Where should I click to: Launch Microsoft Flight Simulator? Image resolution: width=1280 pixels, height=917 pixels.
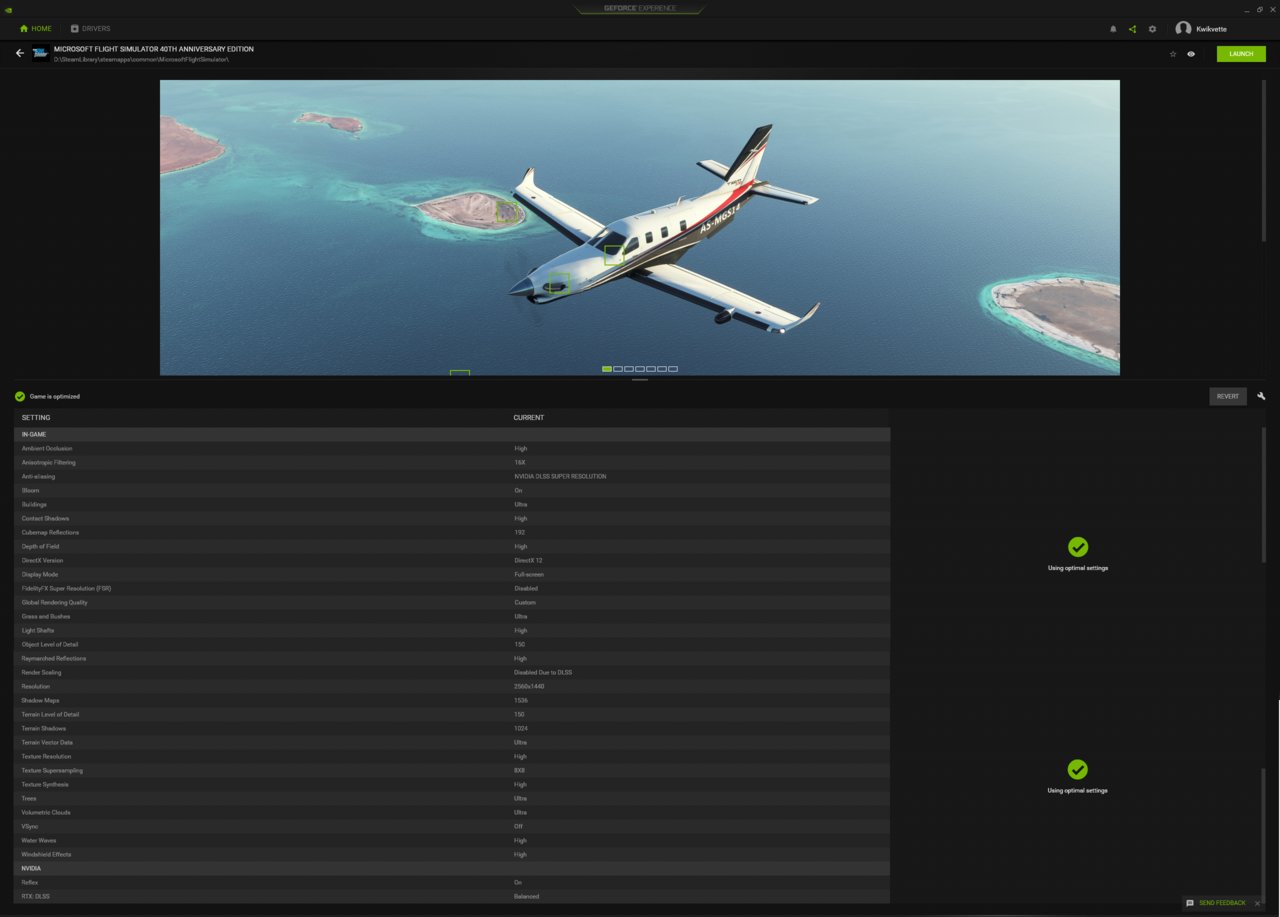(x=1241, y=54)
